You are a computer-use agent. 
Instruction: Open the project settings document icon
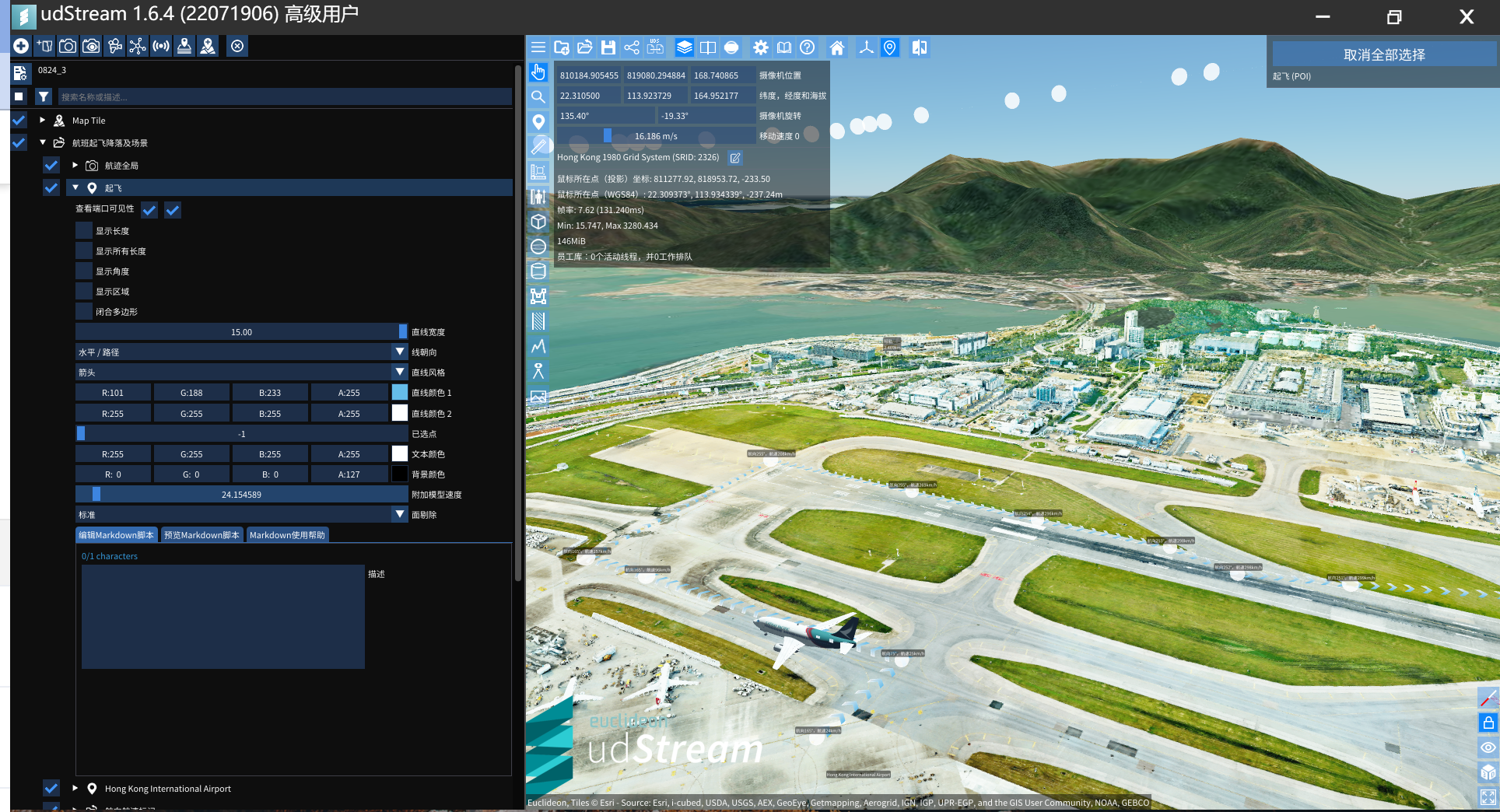20,73
